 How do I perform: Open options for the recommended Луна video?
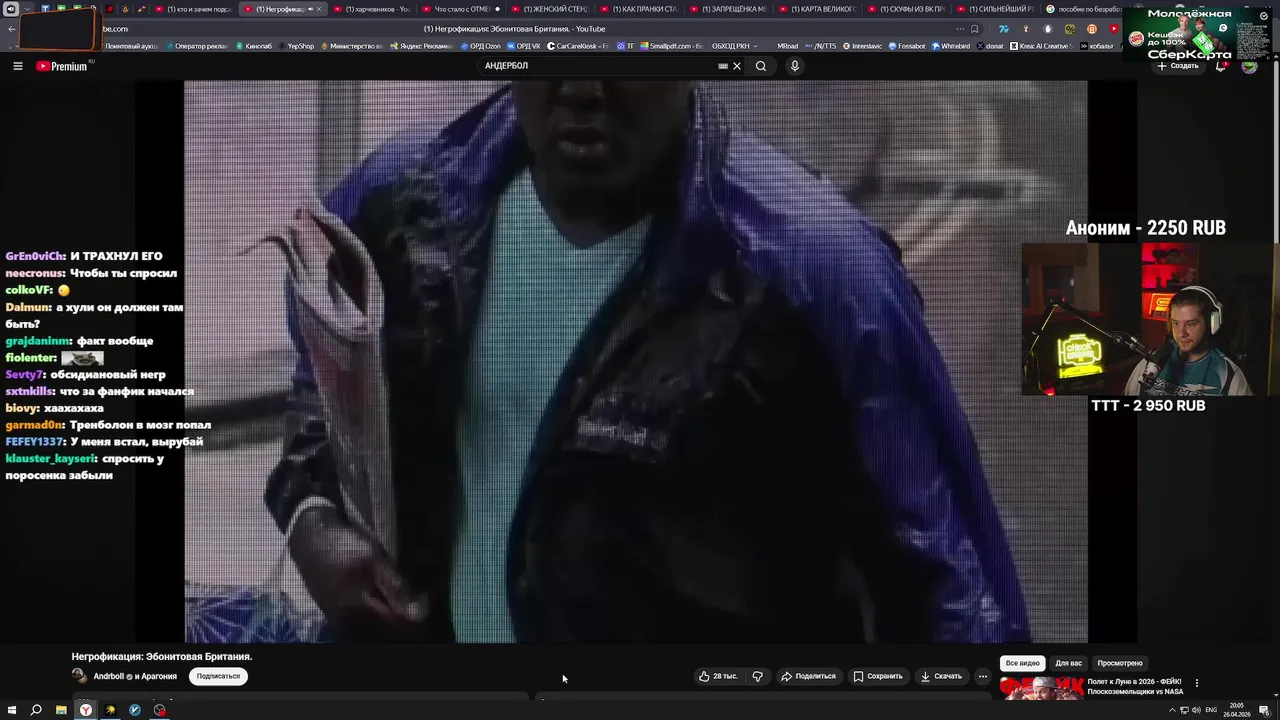tap(1197, 683)
